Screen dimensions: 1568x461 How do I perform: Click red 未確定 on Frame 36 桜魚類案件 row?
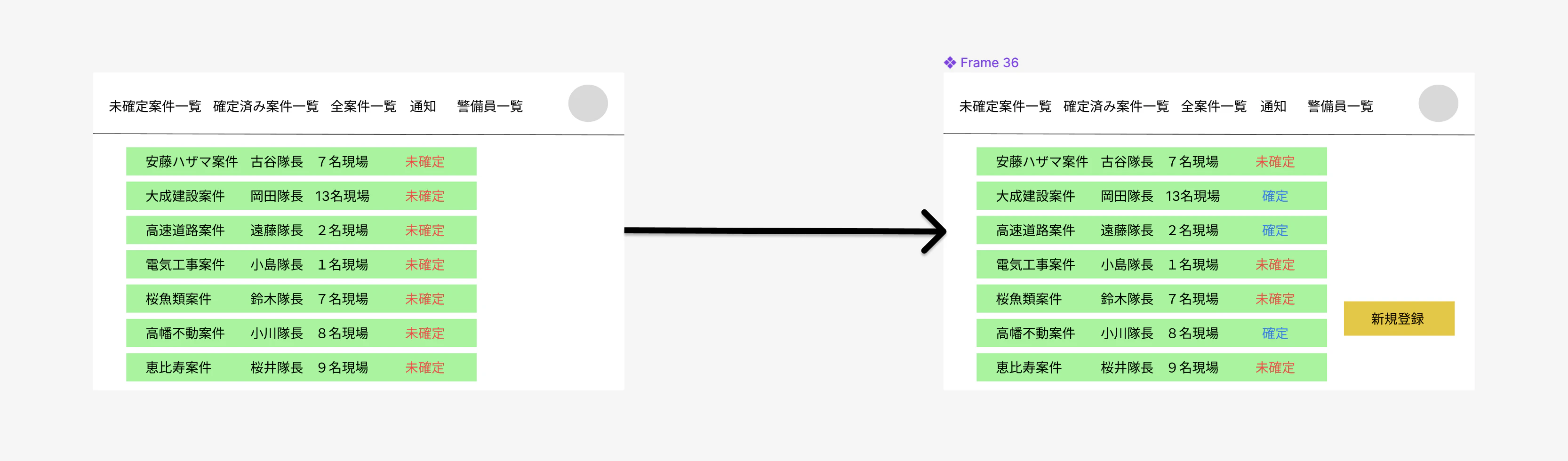[x=1275, y=299]
